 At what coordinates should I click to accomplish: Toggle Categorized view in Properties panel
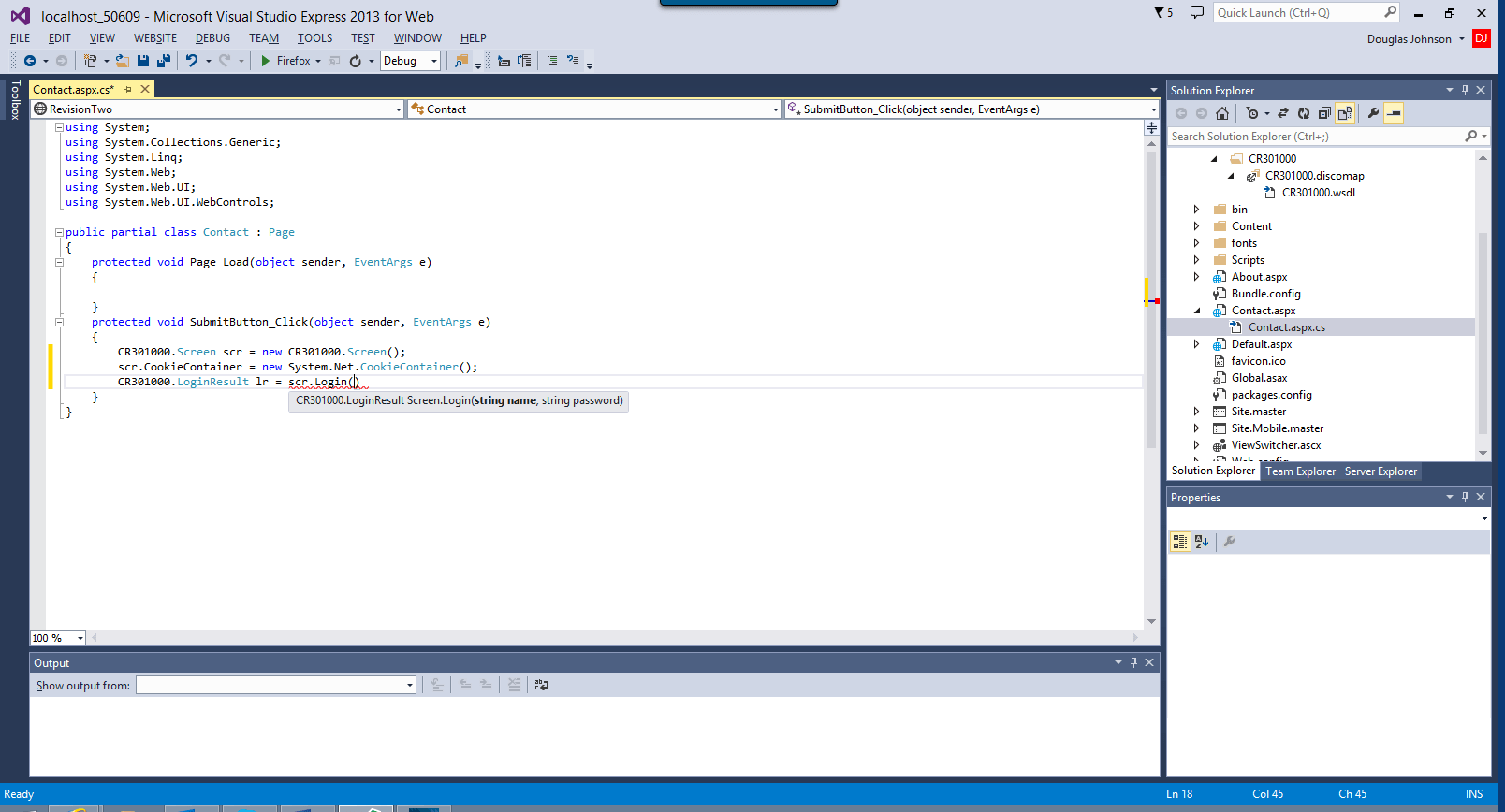(x=1180, y=542)
